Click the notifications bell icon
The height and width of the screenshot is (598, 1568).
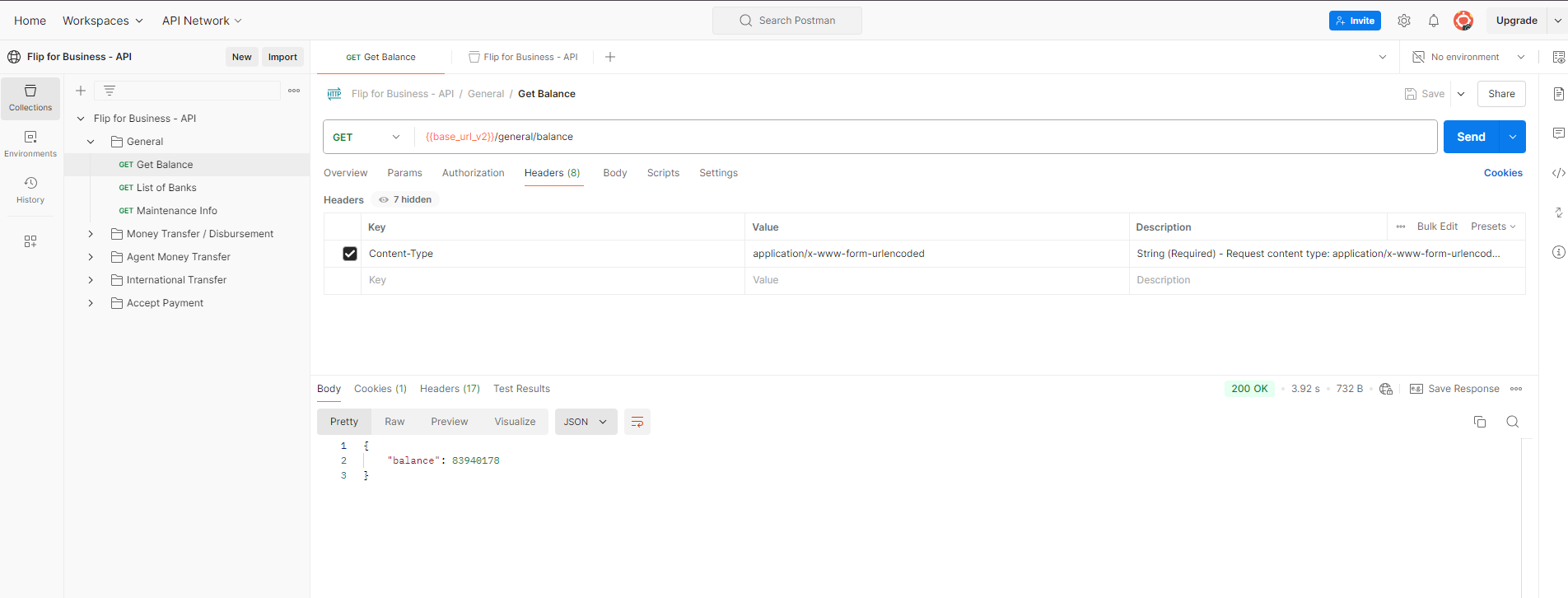[1434, 21]
